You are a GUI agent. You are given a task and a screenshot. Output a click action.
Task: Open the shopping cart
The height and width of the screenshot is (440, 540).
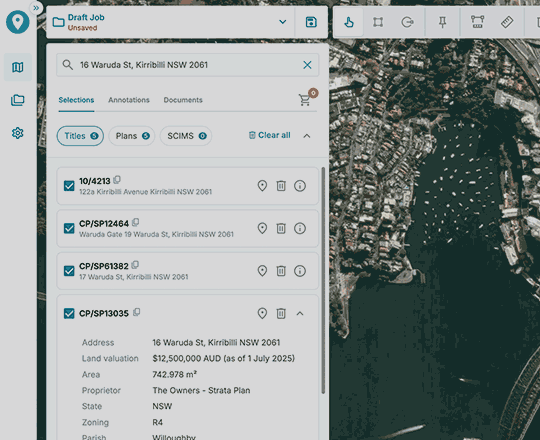click(x=304, y=100)
